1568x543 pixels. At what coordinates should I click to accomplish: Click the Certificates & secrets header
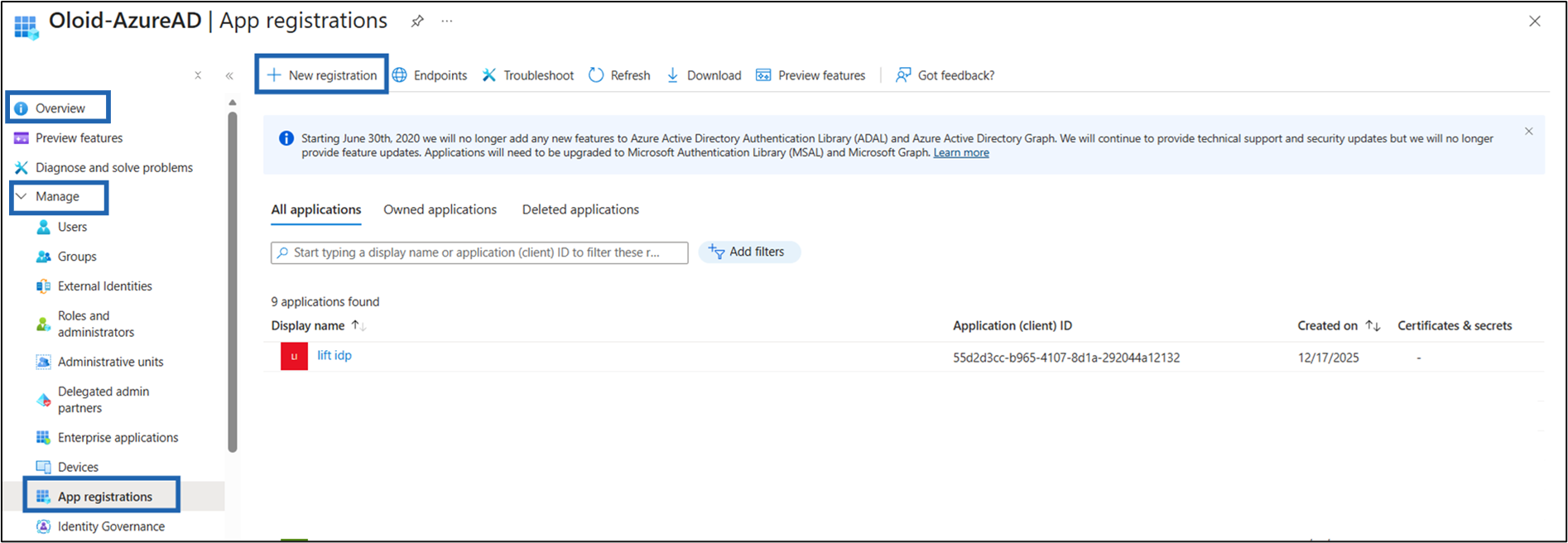pyautogui.click(x=1455, y=326)
